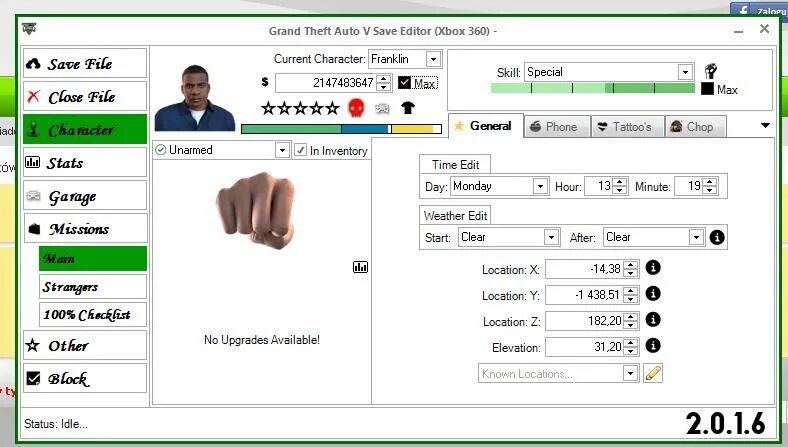
Task: Click the red X Close File icon
Action: click(x=33, y=96)
